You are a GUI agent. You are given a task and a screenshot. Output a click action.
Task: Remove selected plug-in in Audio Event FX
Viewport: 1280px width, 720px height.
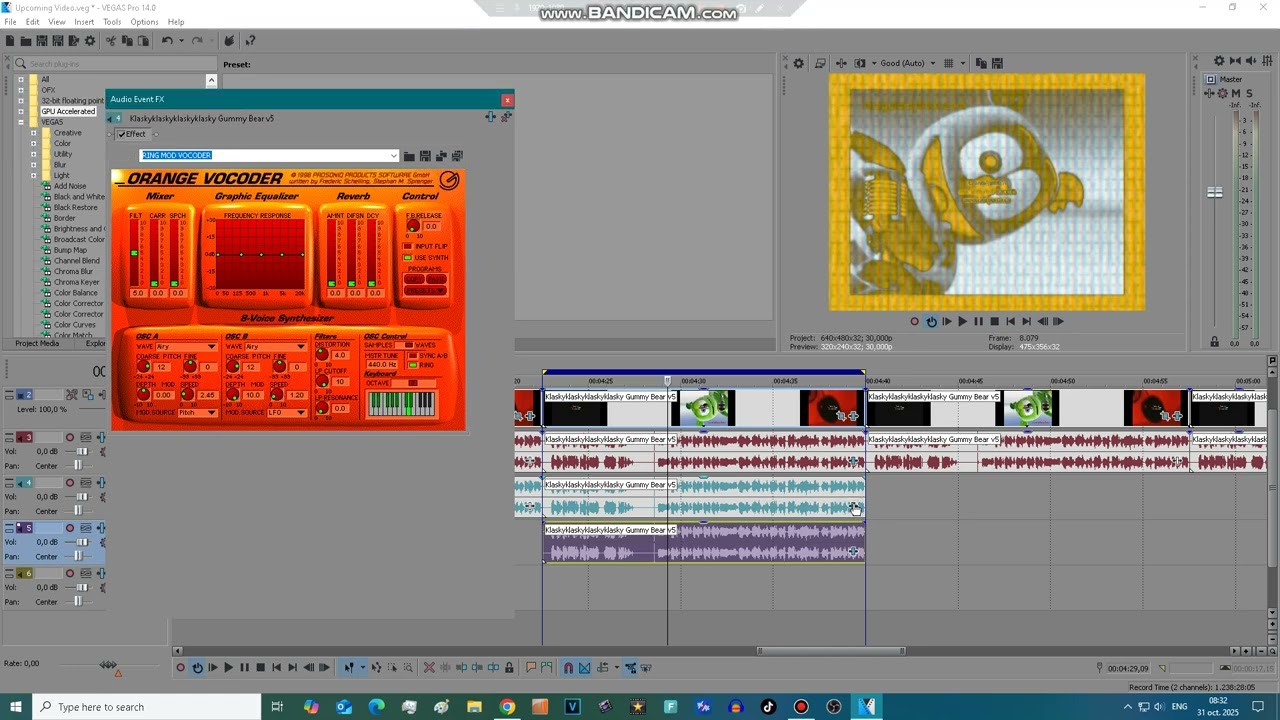[x=506, y=117]
